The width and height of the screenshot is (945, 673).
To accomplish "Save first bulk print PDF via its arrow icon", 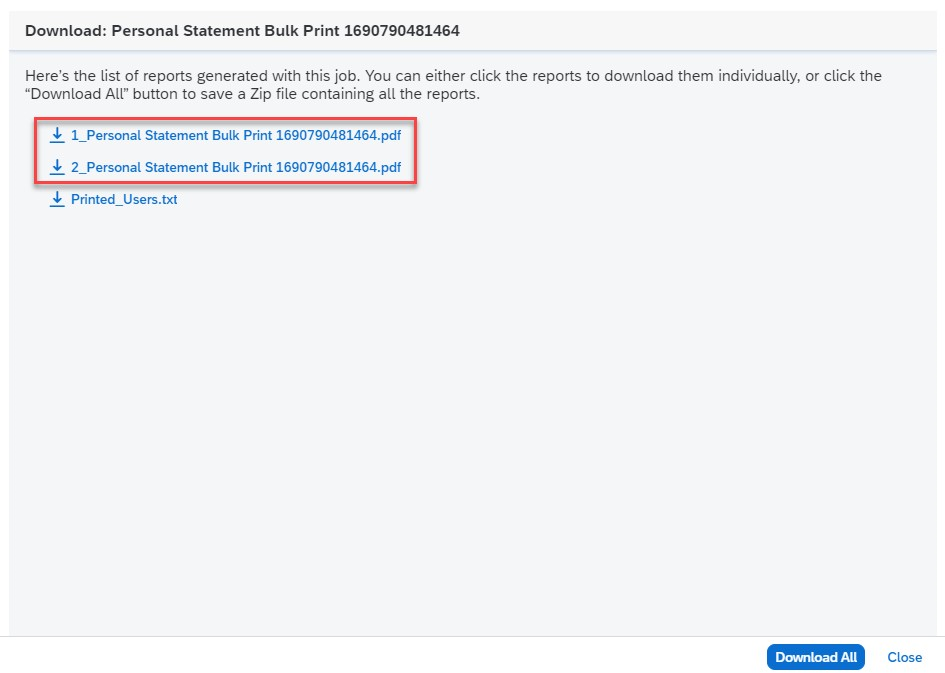I will tap(57, 135).
